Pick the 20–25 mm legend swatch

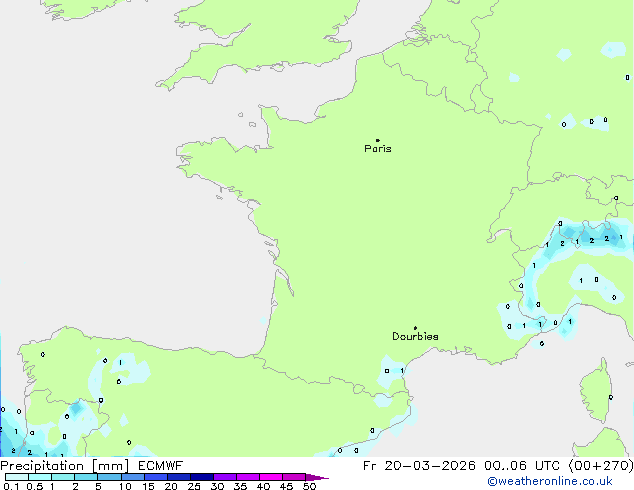click(179, 477)
